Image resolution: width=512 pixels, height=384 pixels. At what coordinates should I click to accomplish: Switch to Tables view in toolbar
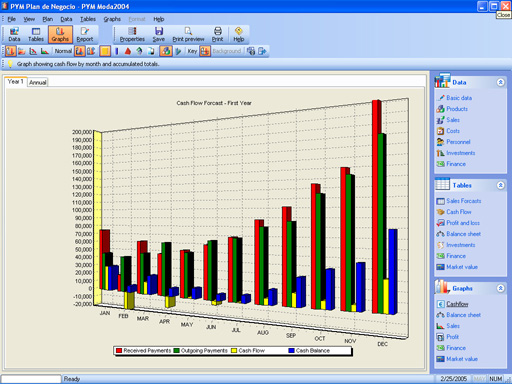point(36,35)
